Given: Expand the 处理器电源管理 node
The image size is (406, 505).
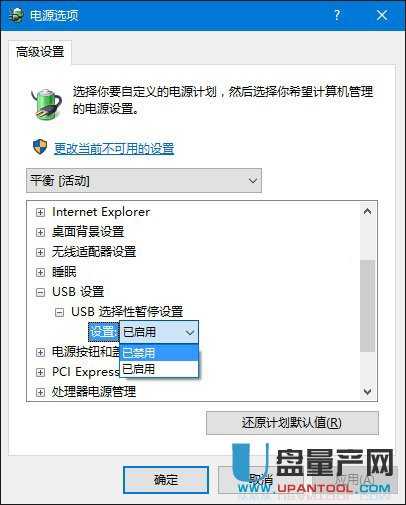Looking at the screenshot, I should pos(40,392).
